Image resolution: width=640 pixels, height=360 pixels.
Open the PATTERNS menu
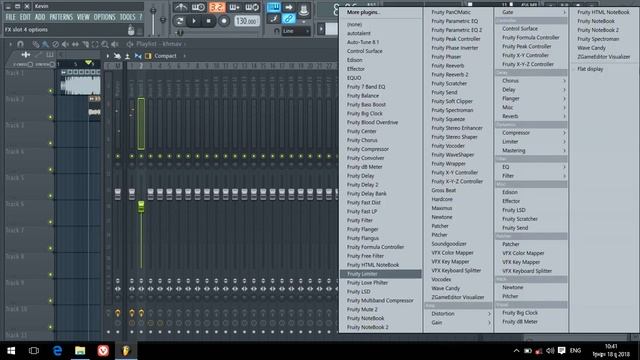(61, 17)
